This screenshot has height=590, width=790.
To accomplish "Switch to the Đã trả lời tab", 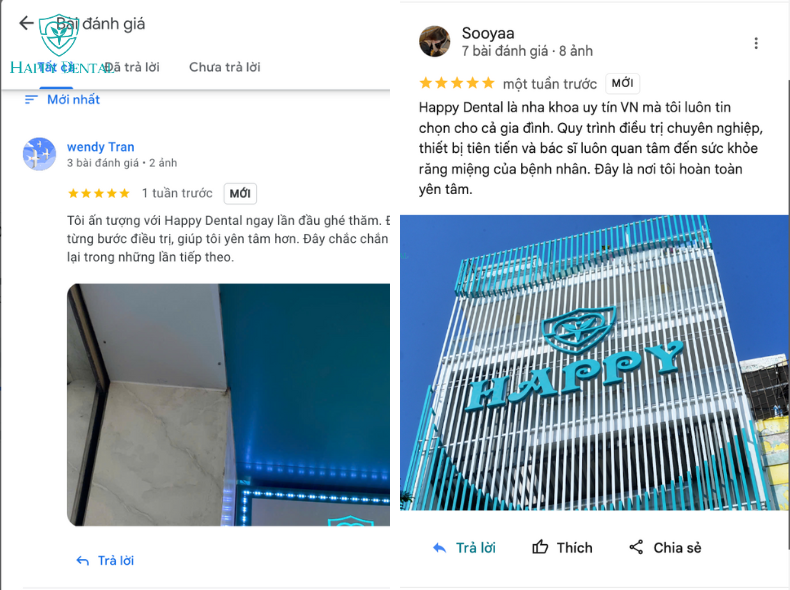I will pyautogui.click(x=132, y=67).
